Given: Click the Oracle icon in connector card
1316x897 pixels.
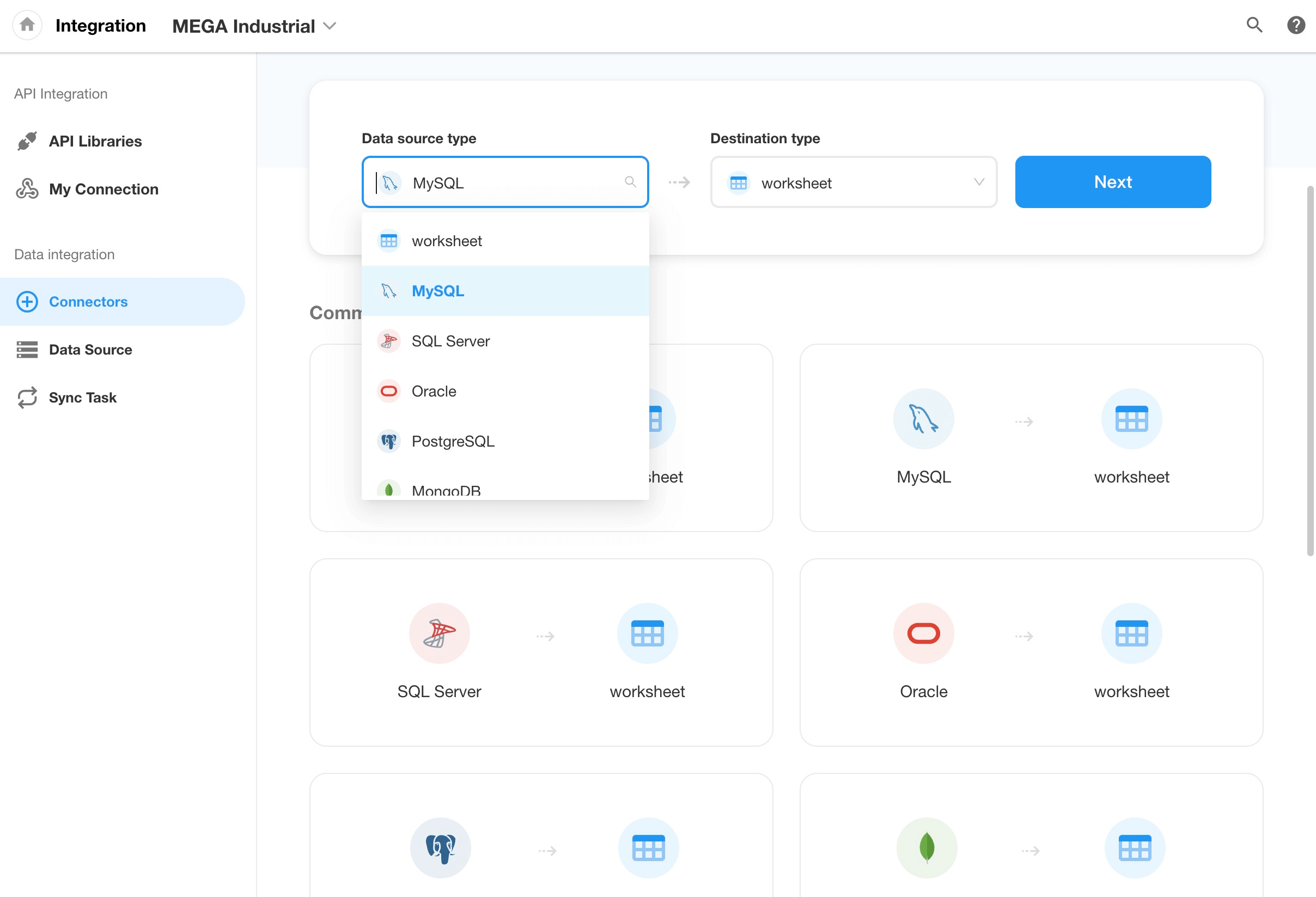Looking at the screenshot, I should (923, 633).
